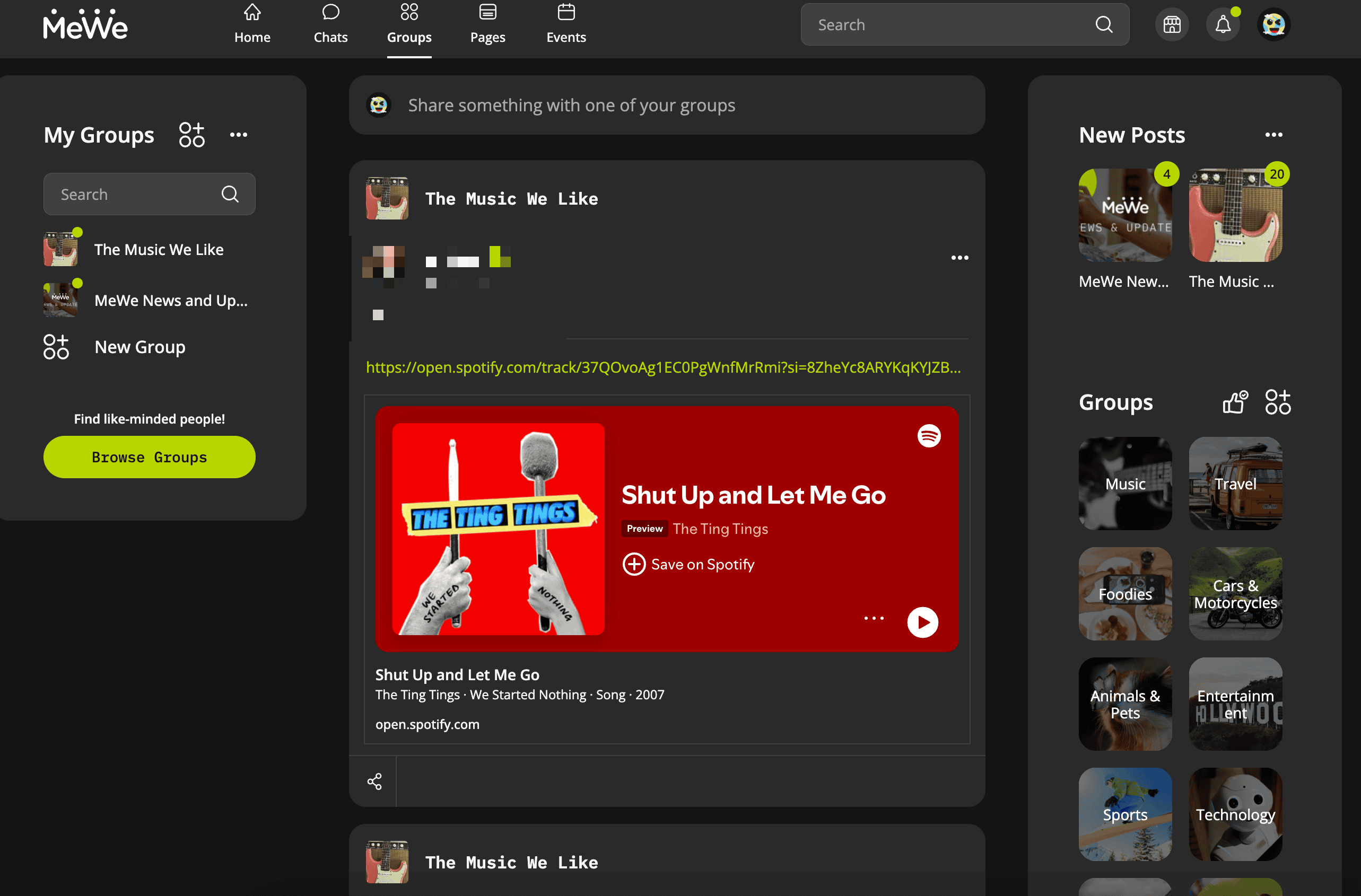This screenshot has width=1361, height=896.
Task: Click the avatar in the share box
Action: pos(379,105)
